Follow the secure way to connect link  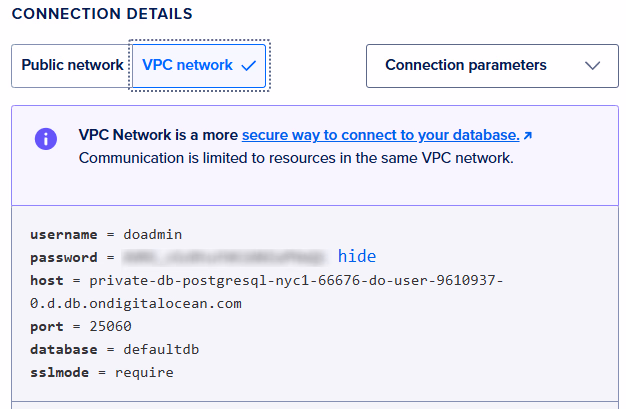380,134
